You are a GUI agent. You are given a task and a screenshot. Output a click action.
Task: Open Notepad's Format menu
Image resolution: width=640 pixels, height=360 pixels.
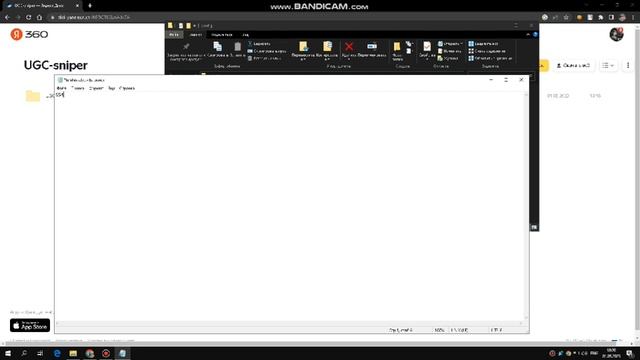(x=96, y=88)
